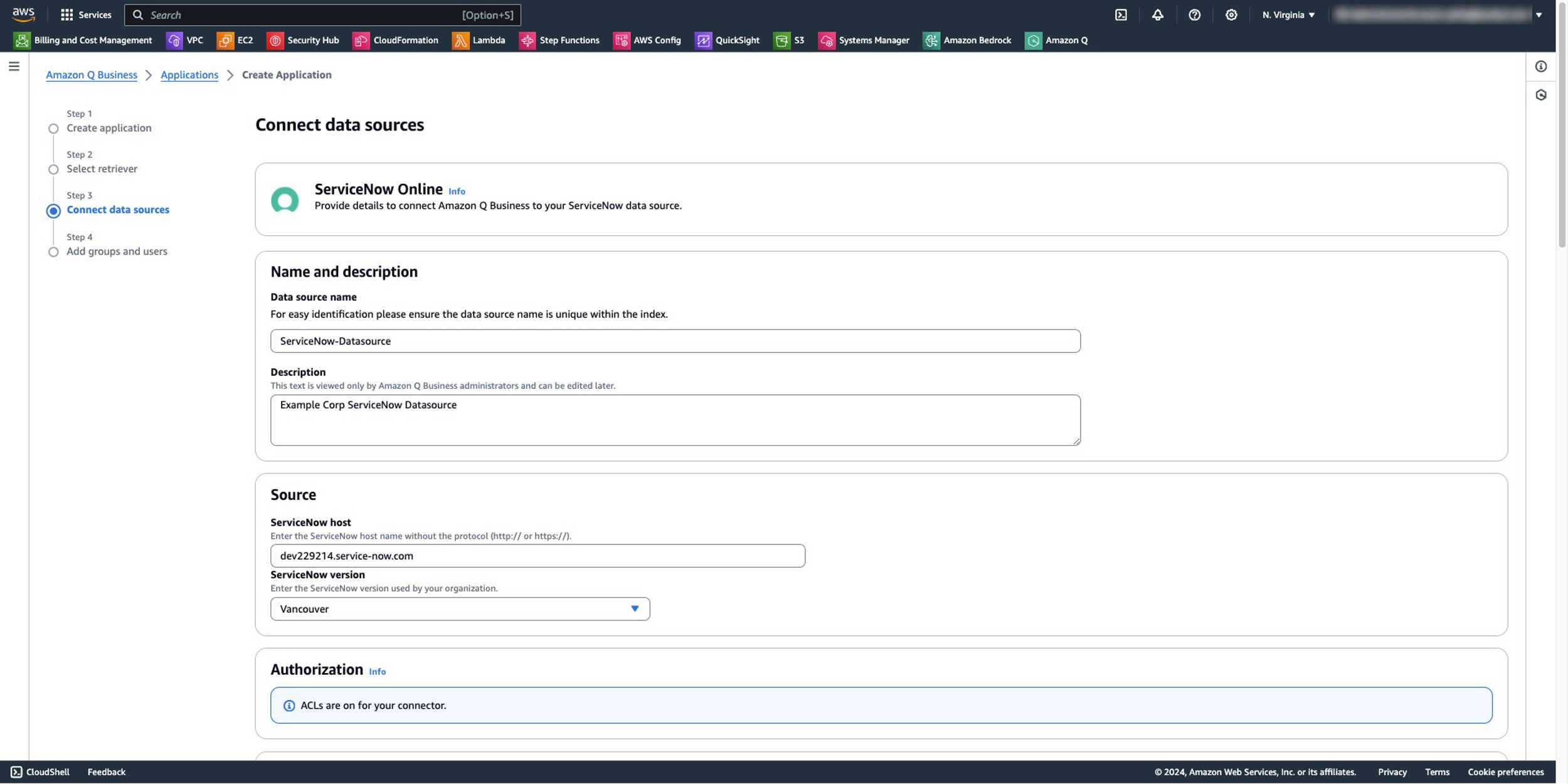Open the S3 favorites shortcut
1568x784 pixels.
(789, 40)
